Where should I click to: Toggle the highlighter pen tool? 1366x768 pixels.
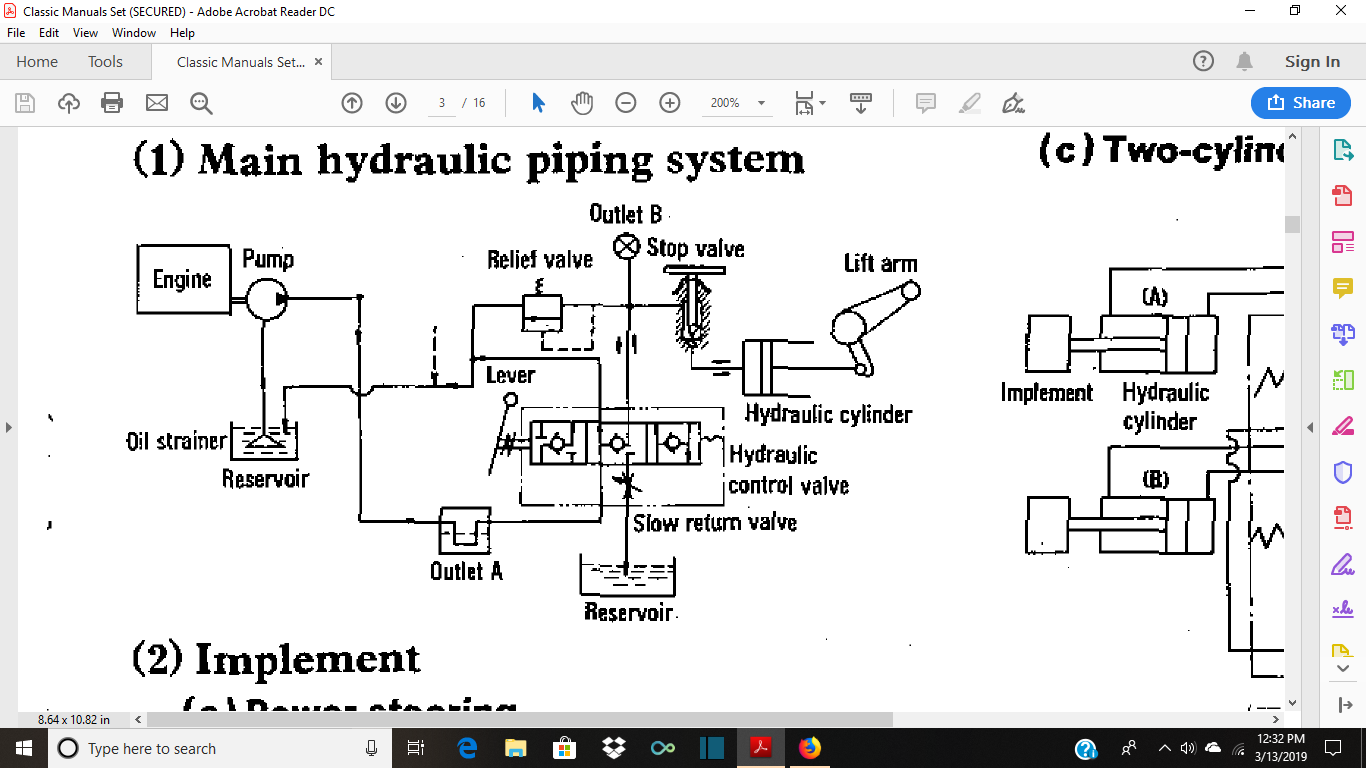tap(969, 103)
